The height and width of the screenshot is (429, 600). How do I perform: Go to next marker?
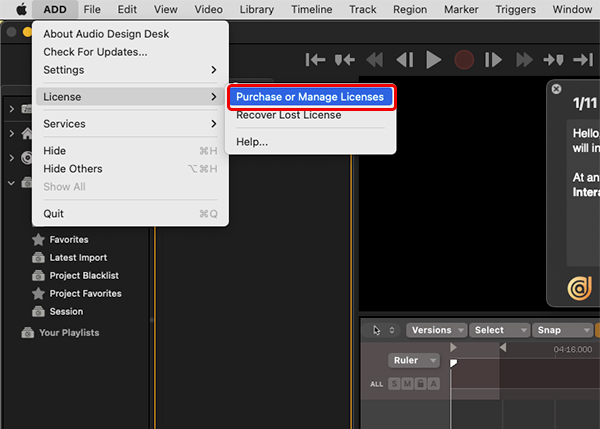[x=553, y=60]
